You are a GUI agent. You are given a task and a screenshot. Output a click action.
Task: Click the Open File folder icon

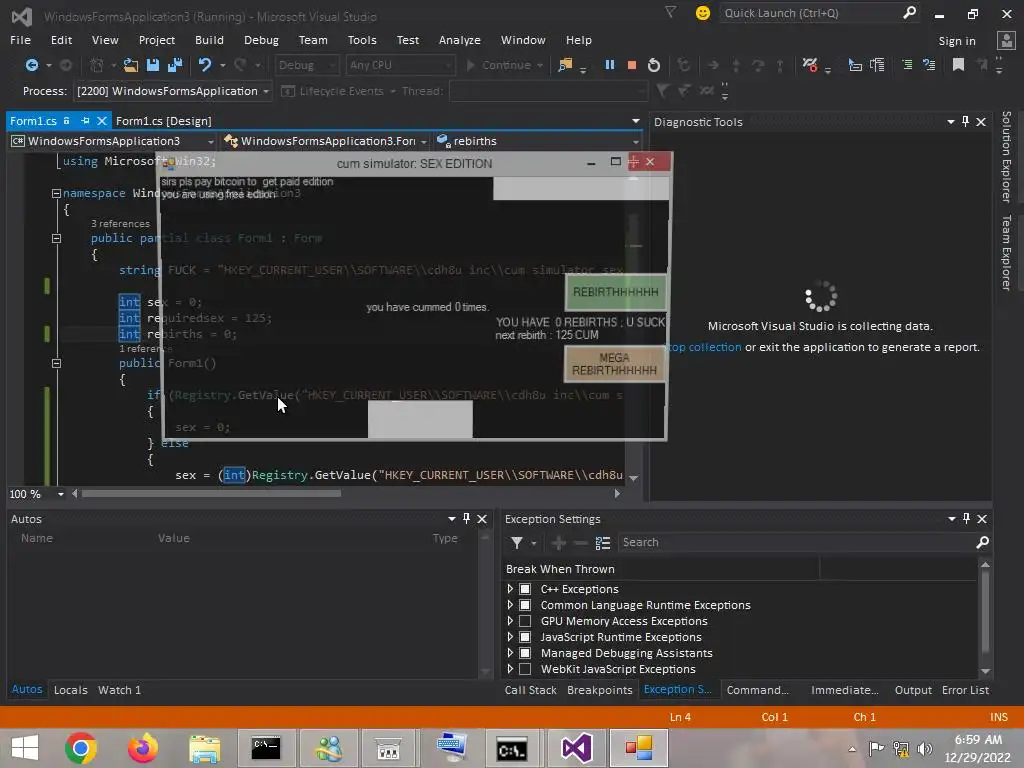(x=131, y=65)
